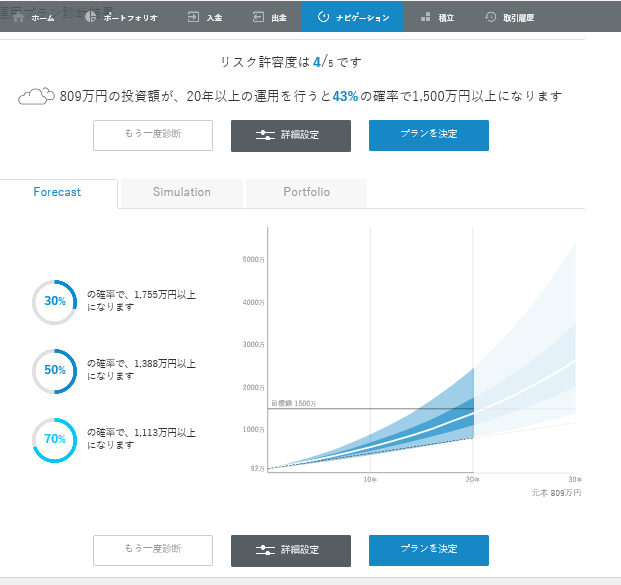Click the 目標額 1500万 chart label
621x585 pixels.
point(293,403)
